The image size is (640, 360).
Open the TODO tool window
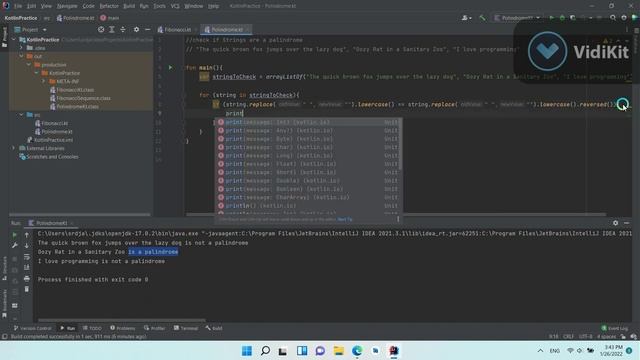[92, 328]
